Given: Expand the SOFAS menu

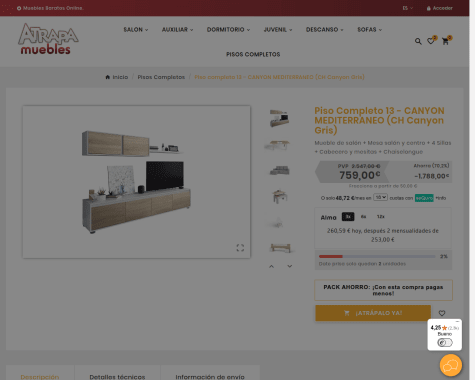Looking at the screenshot, I should click(370, 30).
